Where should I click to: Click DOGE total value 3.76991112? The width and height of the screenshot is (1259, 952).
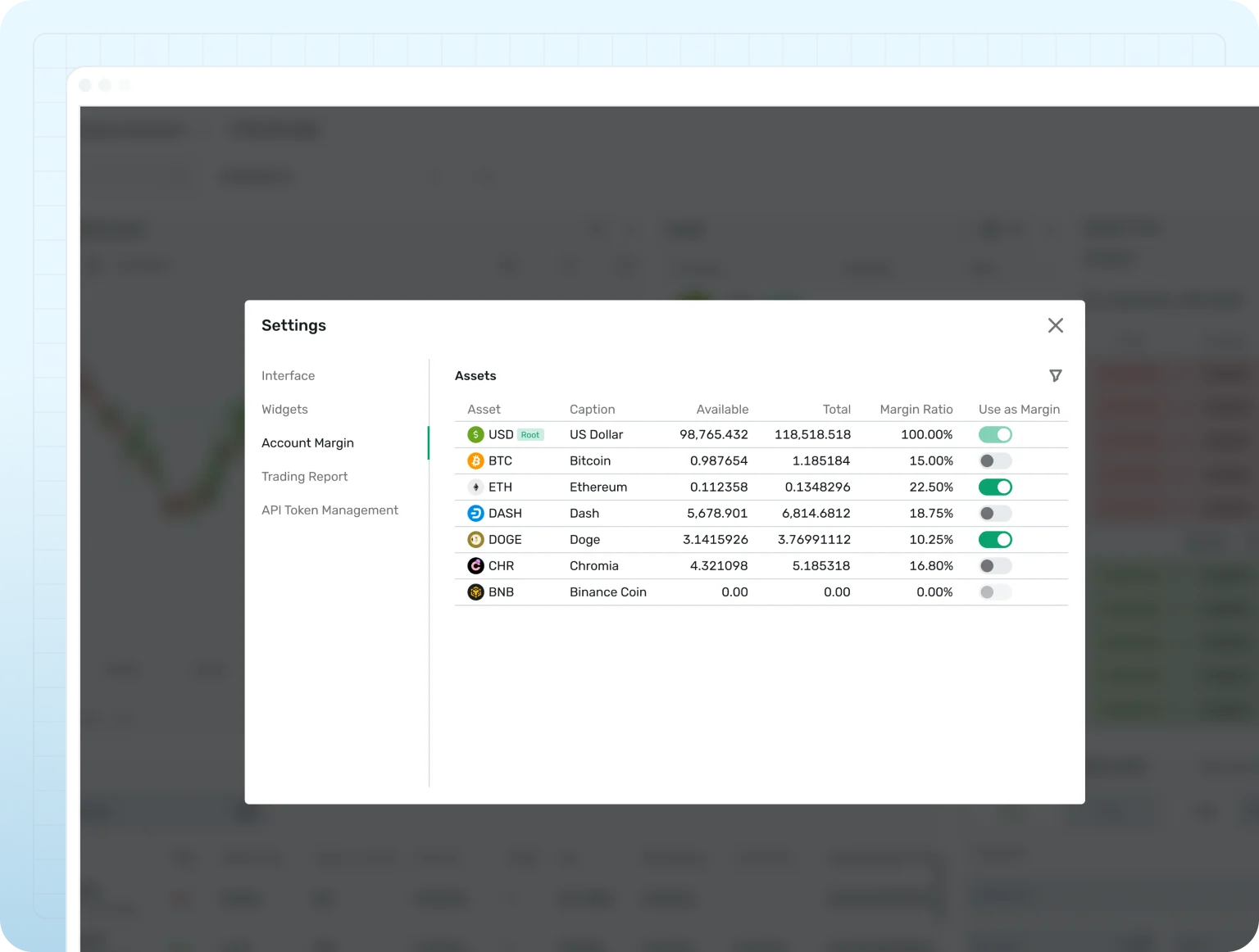pos(814,539)
